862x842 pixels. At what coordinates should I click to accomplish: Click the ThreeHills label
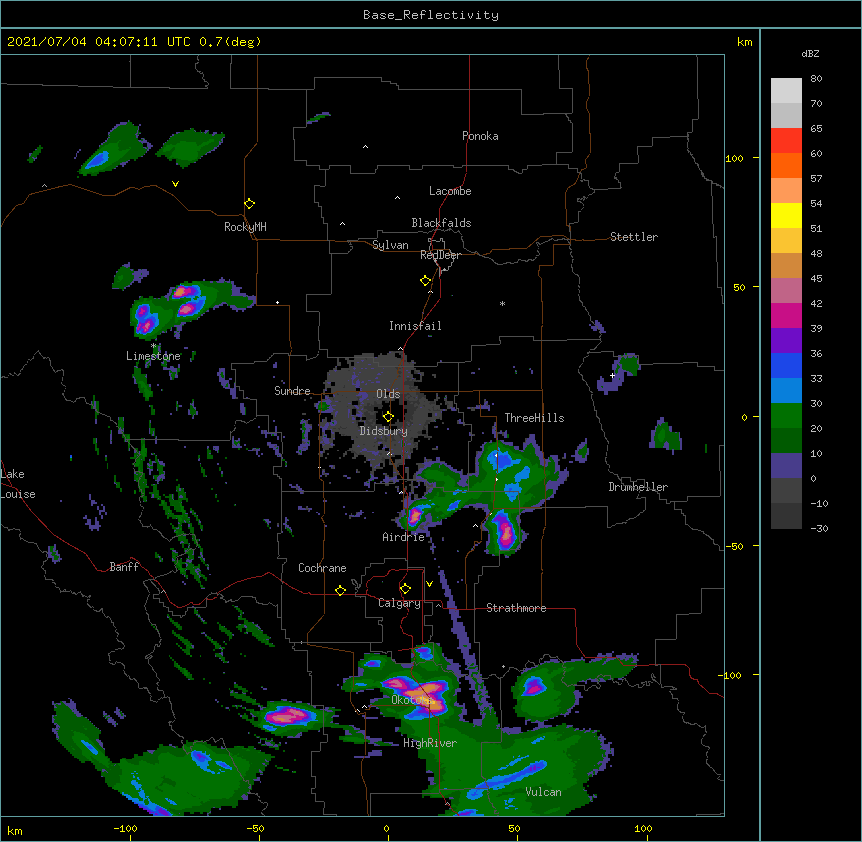pyautogui.click(x=534, y=418)
